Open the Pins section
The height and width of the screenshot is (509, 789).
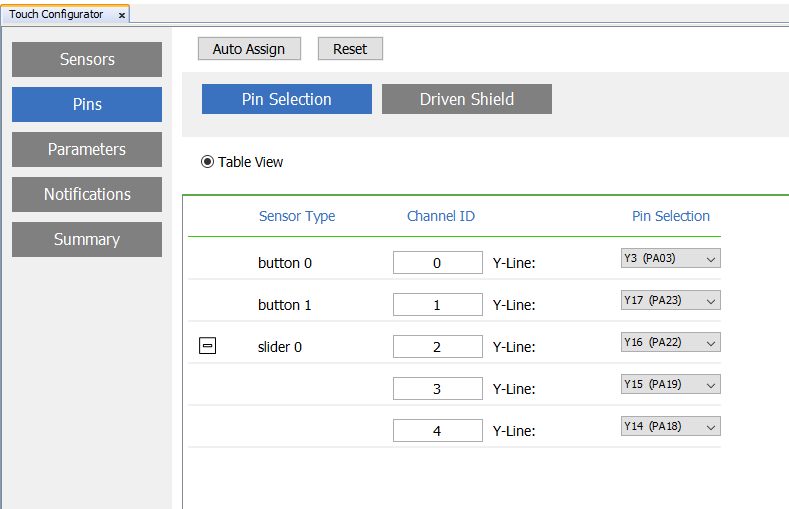(87, 105)
